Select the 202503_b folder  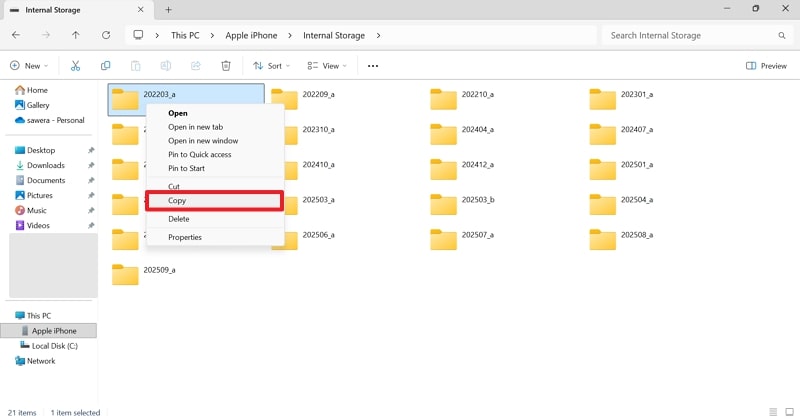[x=462, y=205]
